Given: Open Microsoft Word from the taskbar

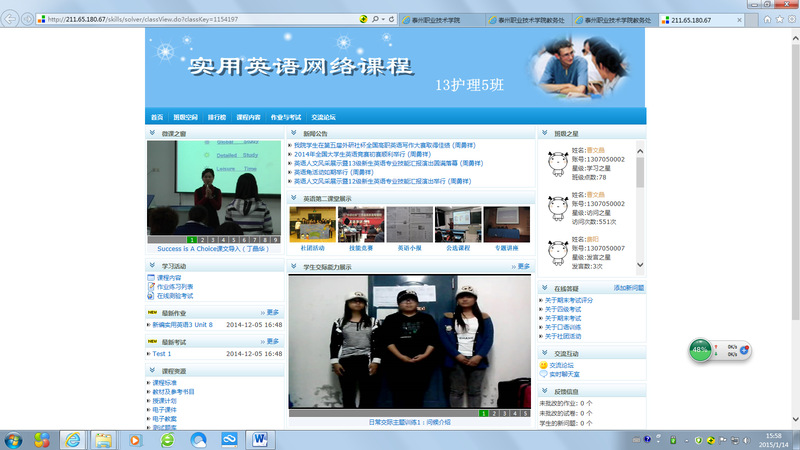Looking at the screenshot, I should (x=260, y=438).
